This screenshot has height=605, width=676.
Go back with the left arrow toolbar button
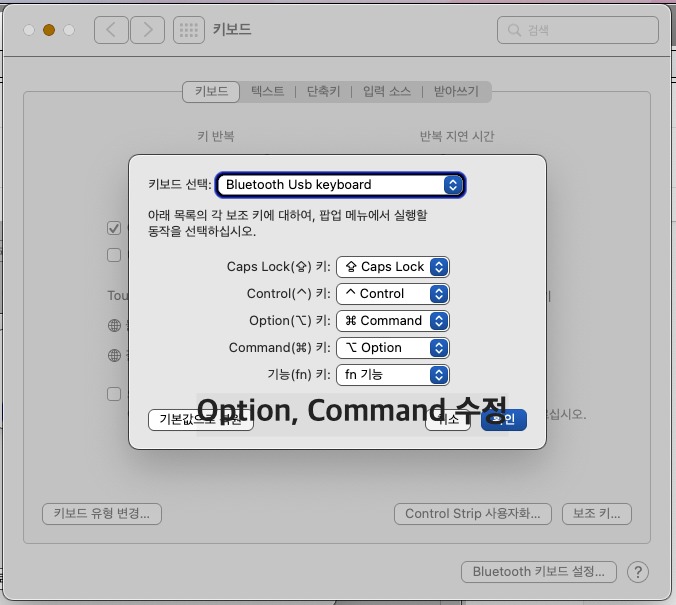pyautogui.click(x=111, y=30)
